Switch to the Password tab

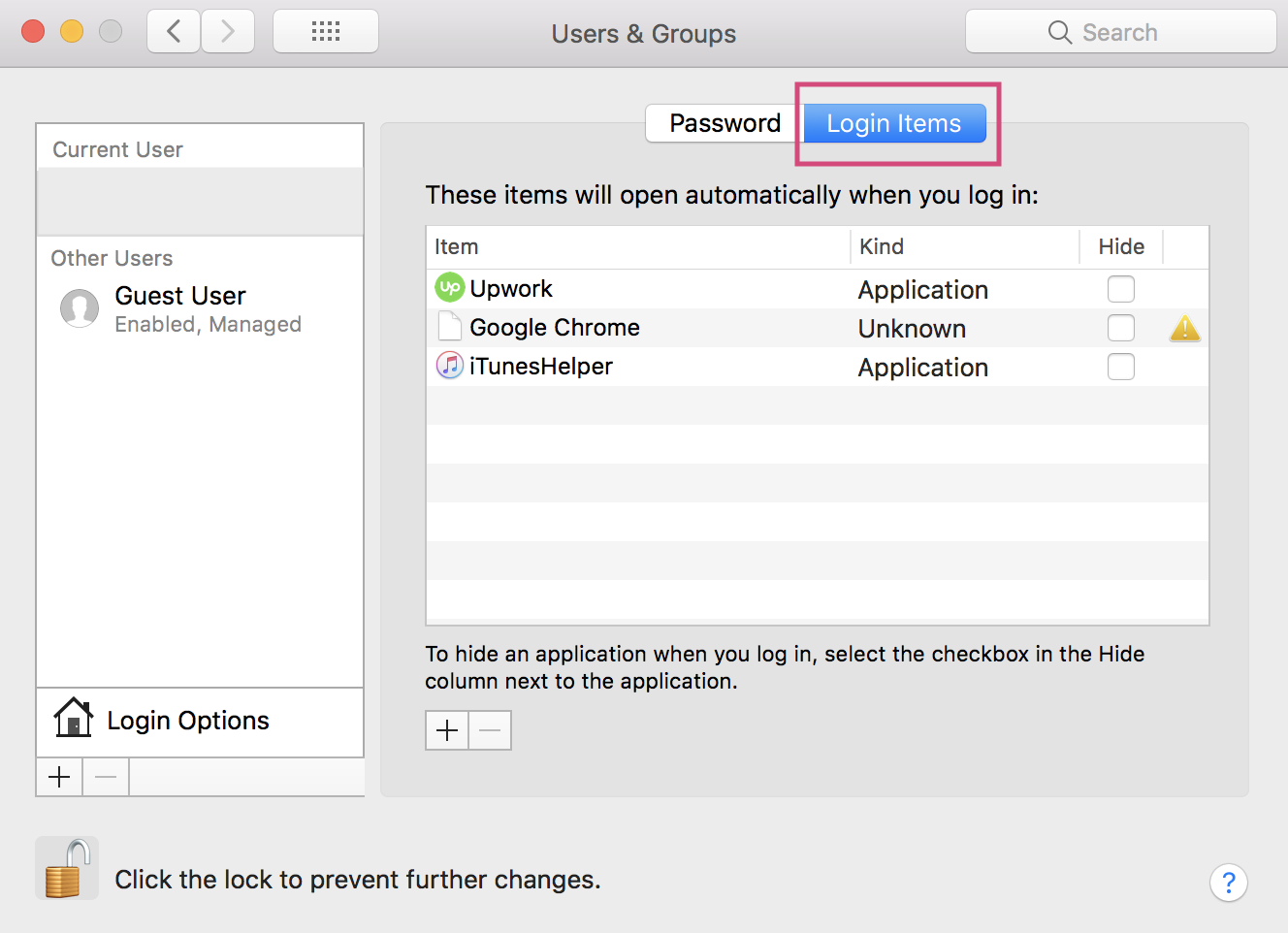coord(724,123)
